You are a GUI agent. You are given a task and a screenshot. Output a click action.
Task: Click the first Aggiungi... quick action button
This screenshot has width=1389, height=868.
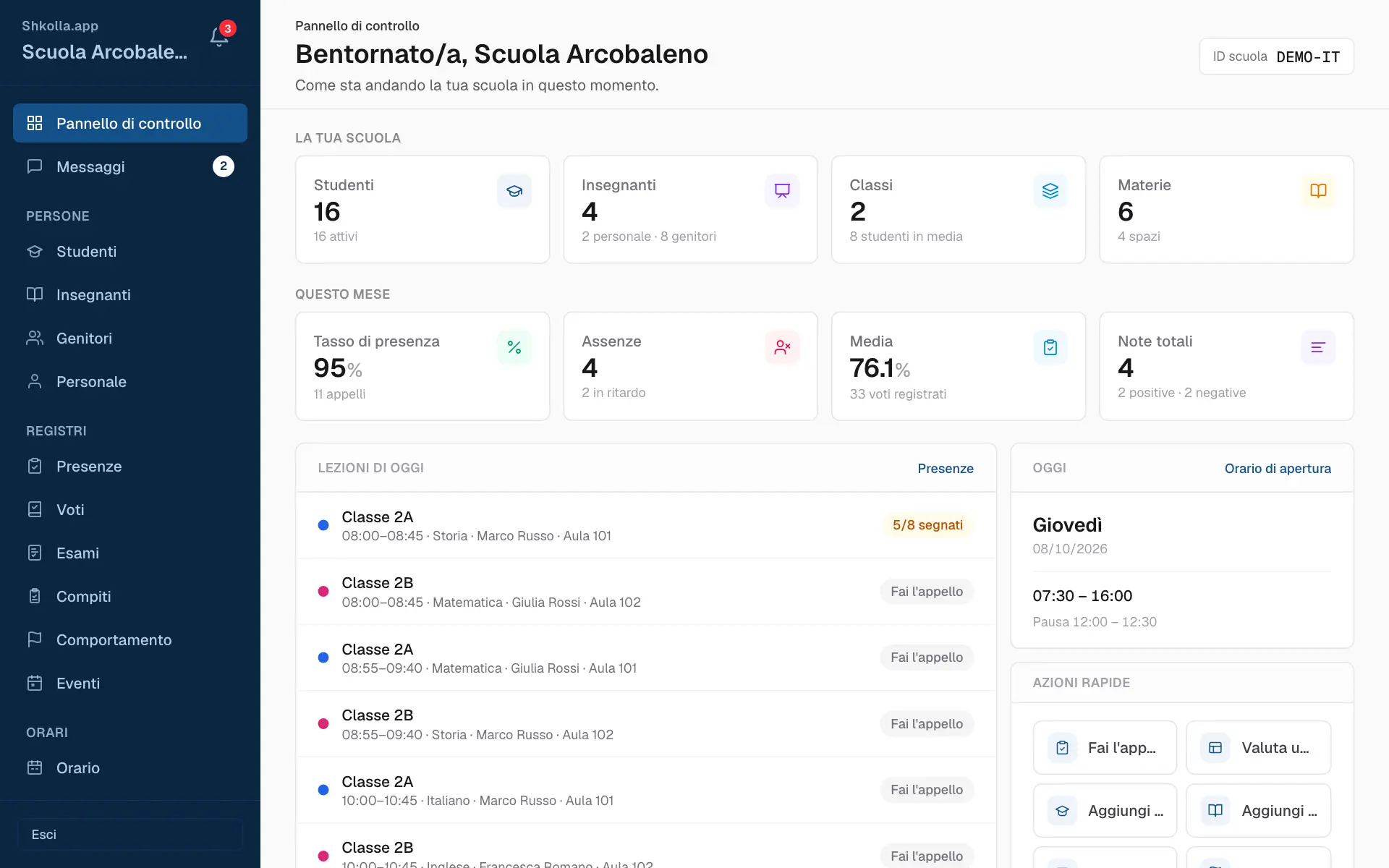click(1105, 811)
